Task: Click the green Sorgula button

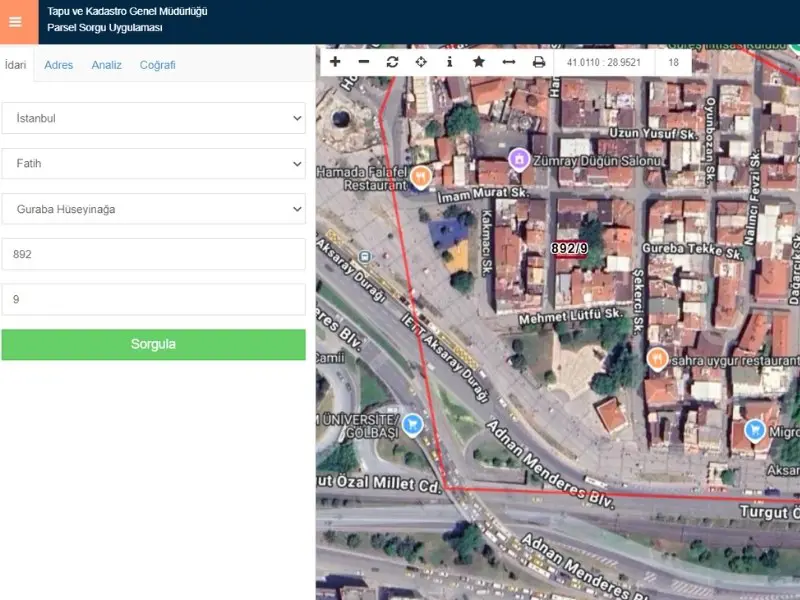Action: click(154, 344)
